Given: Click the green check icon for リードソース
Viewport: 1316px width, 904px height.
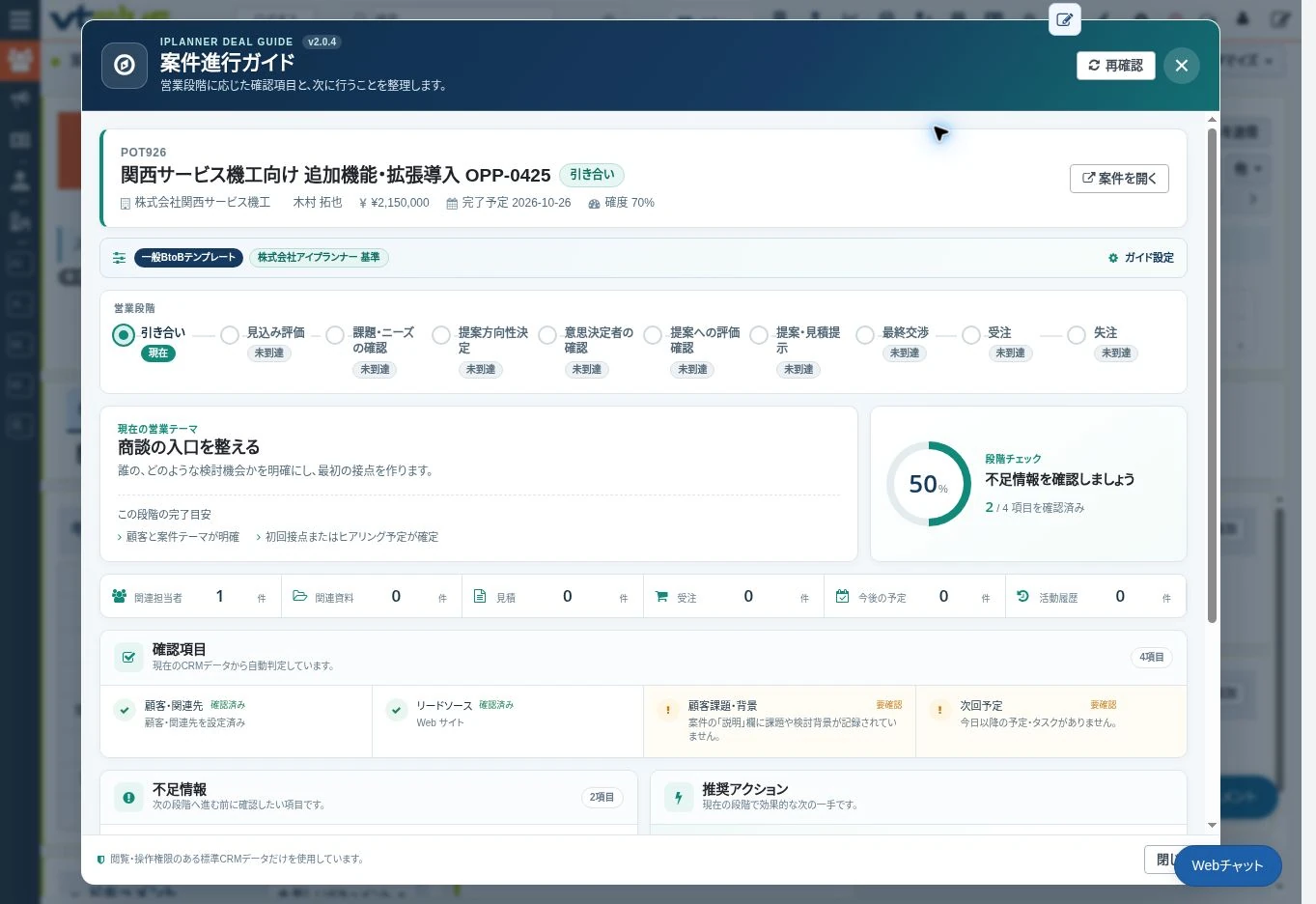Looking at the screenshot, I should click(396, 711).
